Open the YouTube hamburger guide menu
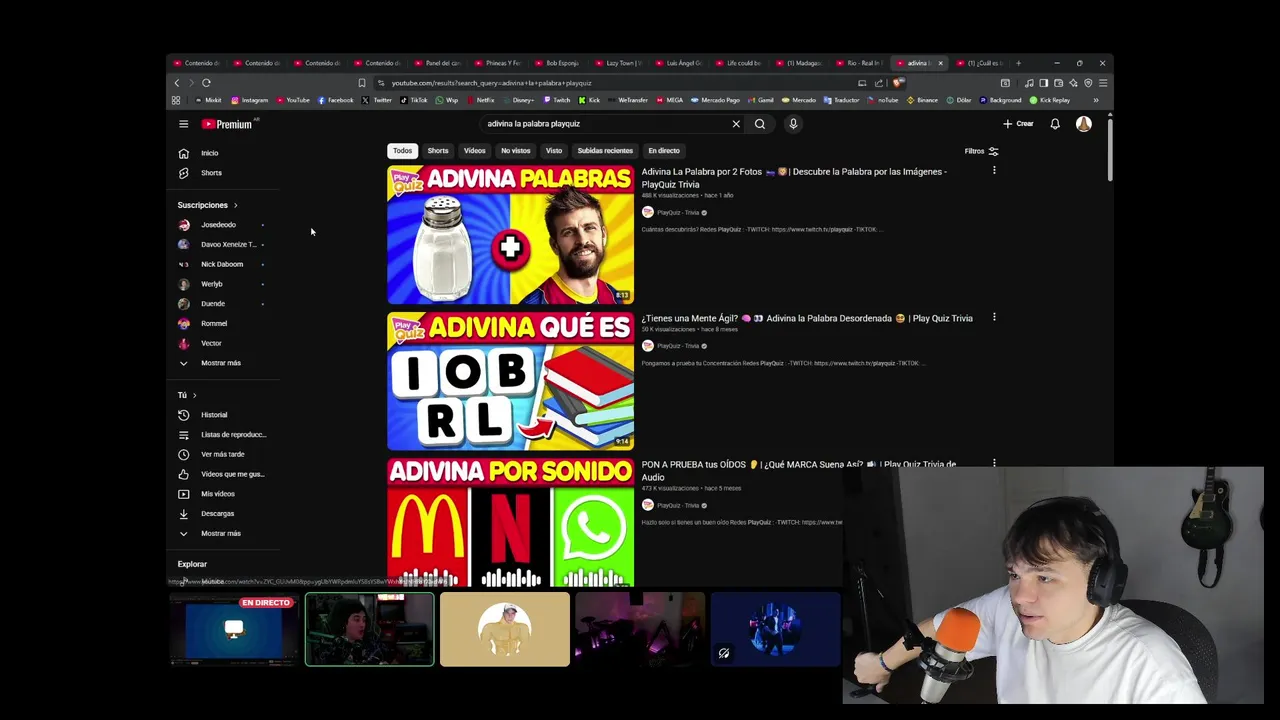The image size is (1280, 720). click(x=183, y=124)
